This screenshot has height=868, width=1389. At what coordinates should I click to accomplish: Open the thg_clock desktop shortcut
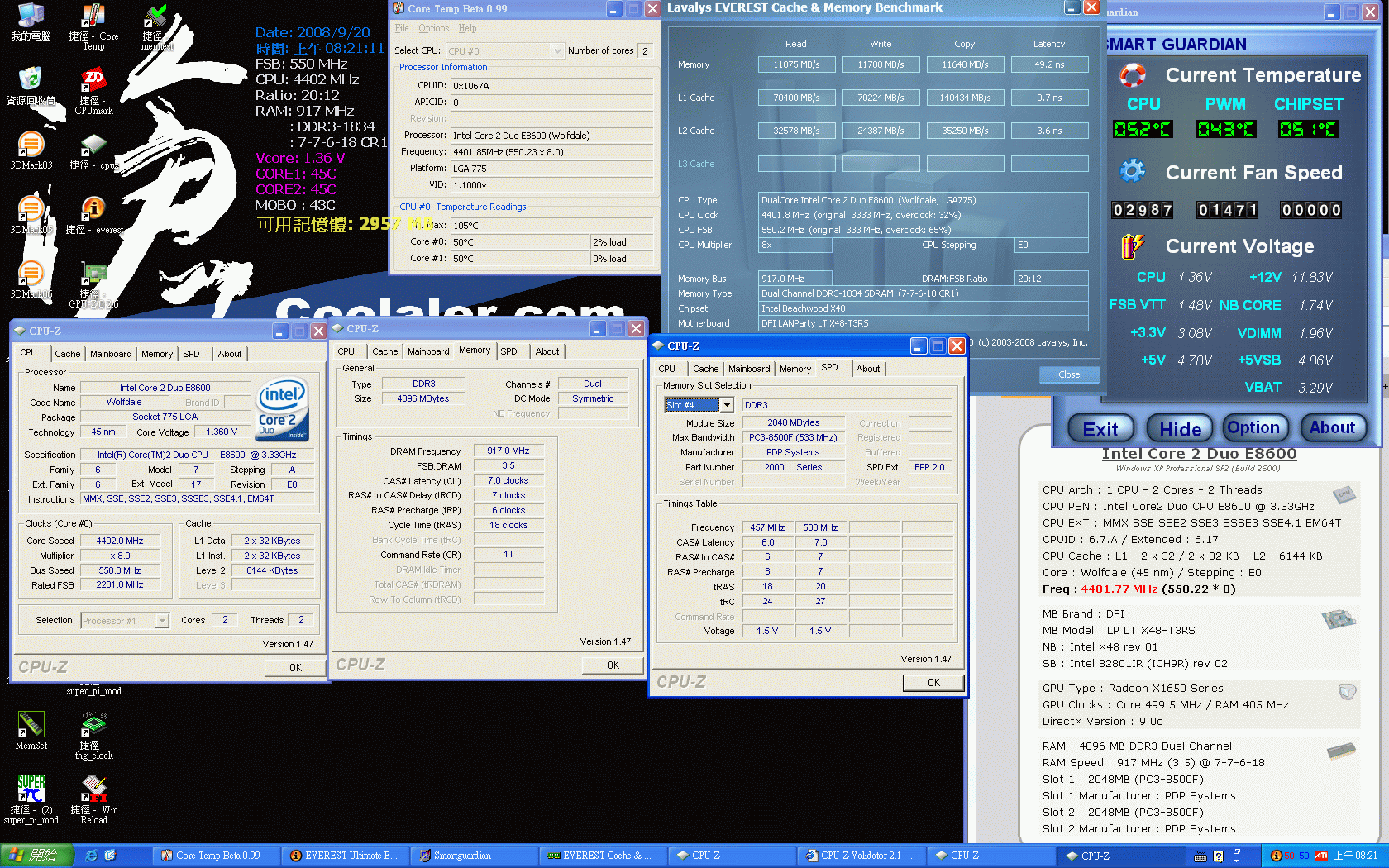click(x=93, y=735)
